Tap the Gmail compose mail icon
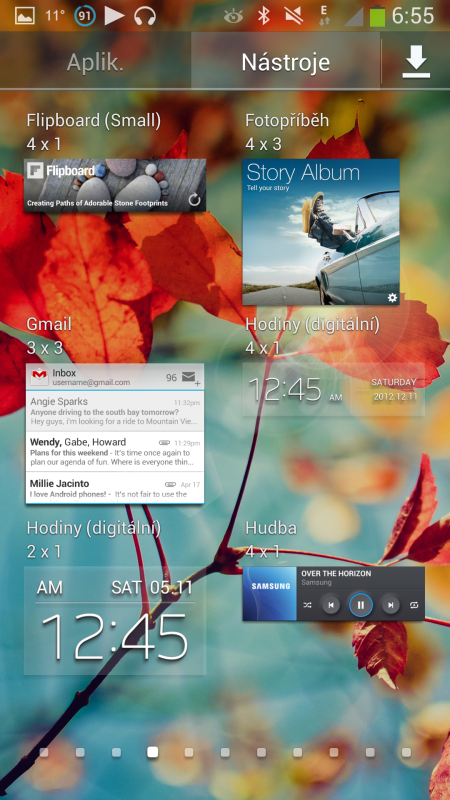 click(191, 378)
